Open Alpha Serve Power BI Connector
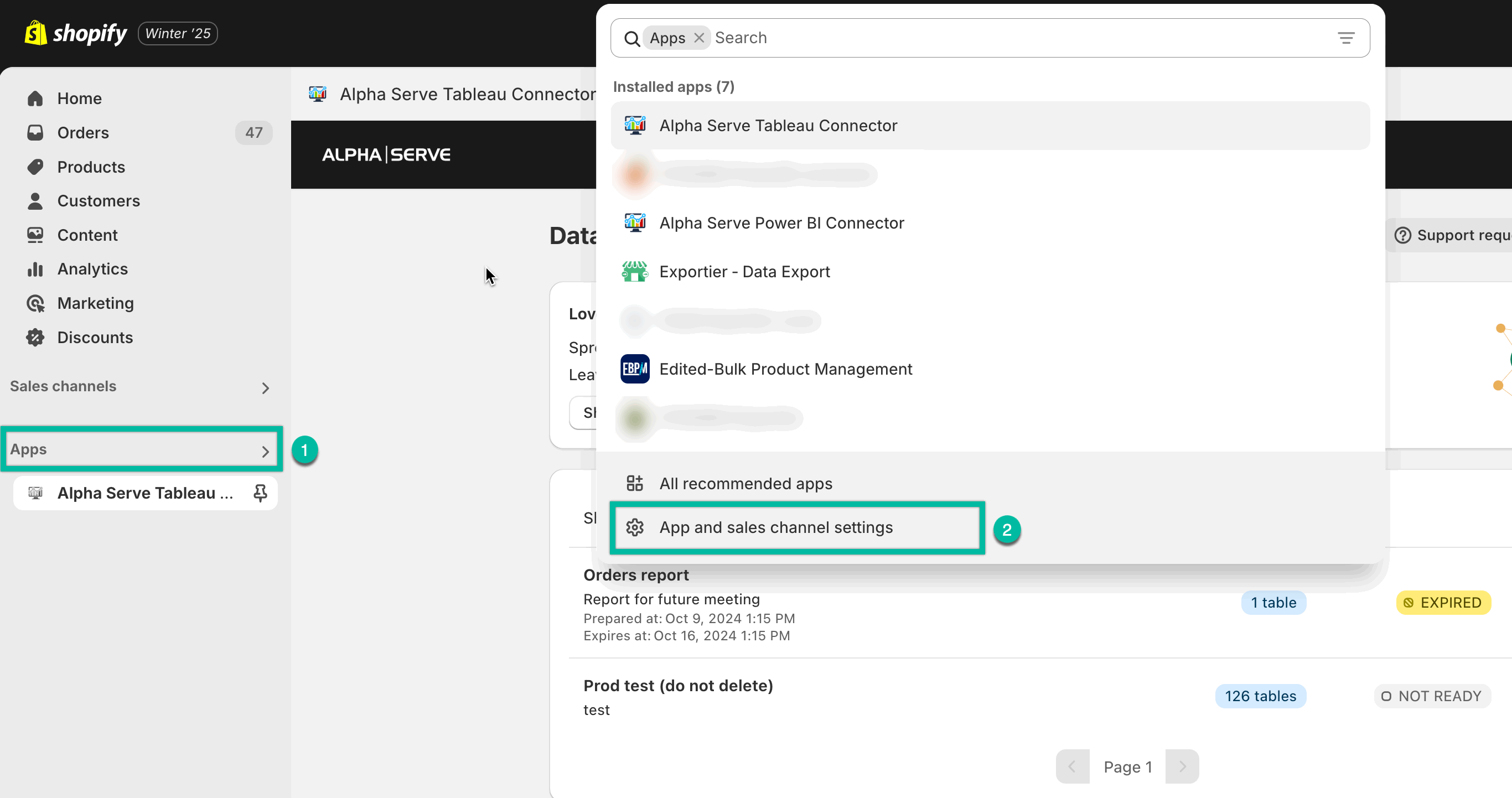The height and width of the screenshot is (798, 1512). (990, 223)
